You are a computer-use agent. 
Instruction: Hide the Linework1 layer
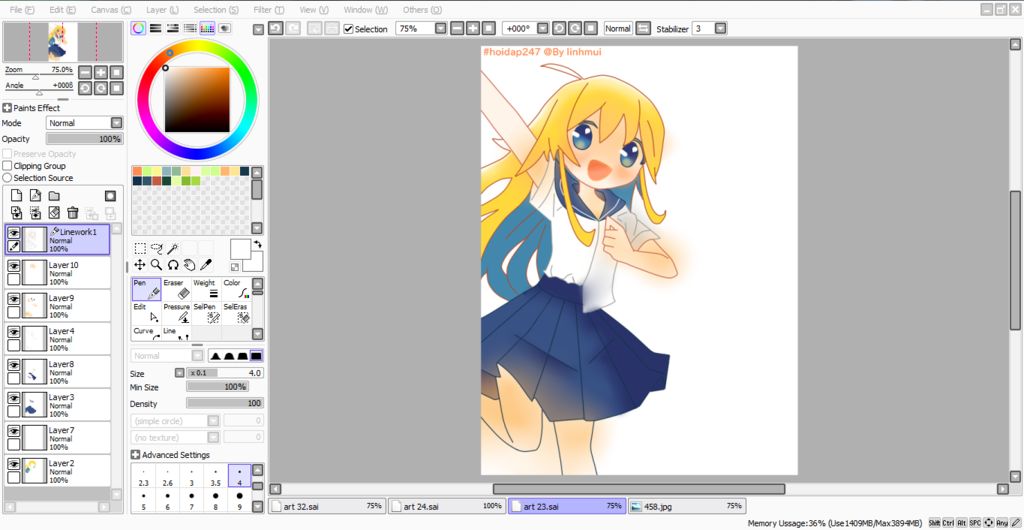pyautogui.click(x=13, y=233)
